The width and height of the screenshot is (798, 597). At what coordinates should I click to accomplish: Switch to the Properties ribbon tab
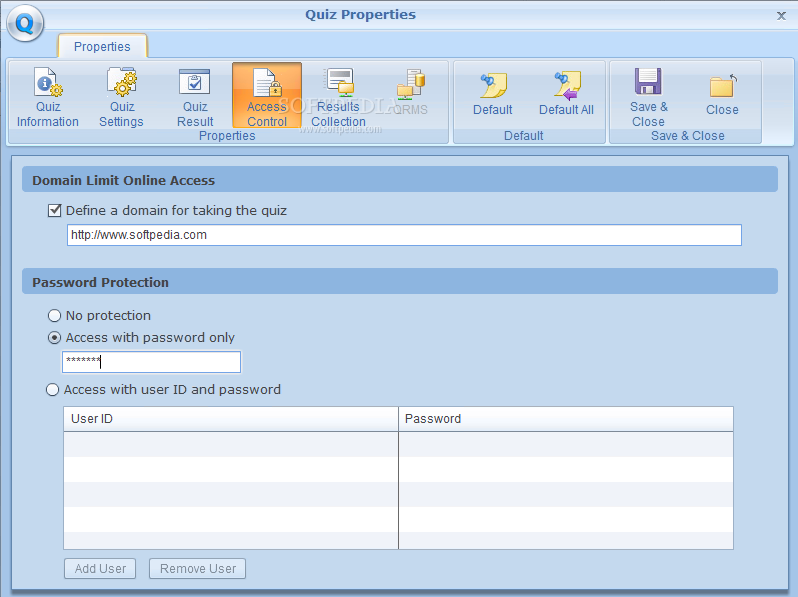102,46
